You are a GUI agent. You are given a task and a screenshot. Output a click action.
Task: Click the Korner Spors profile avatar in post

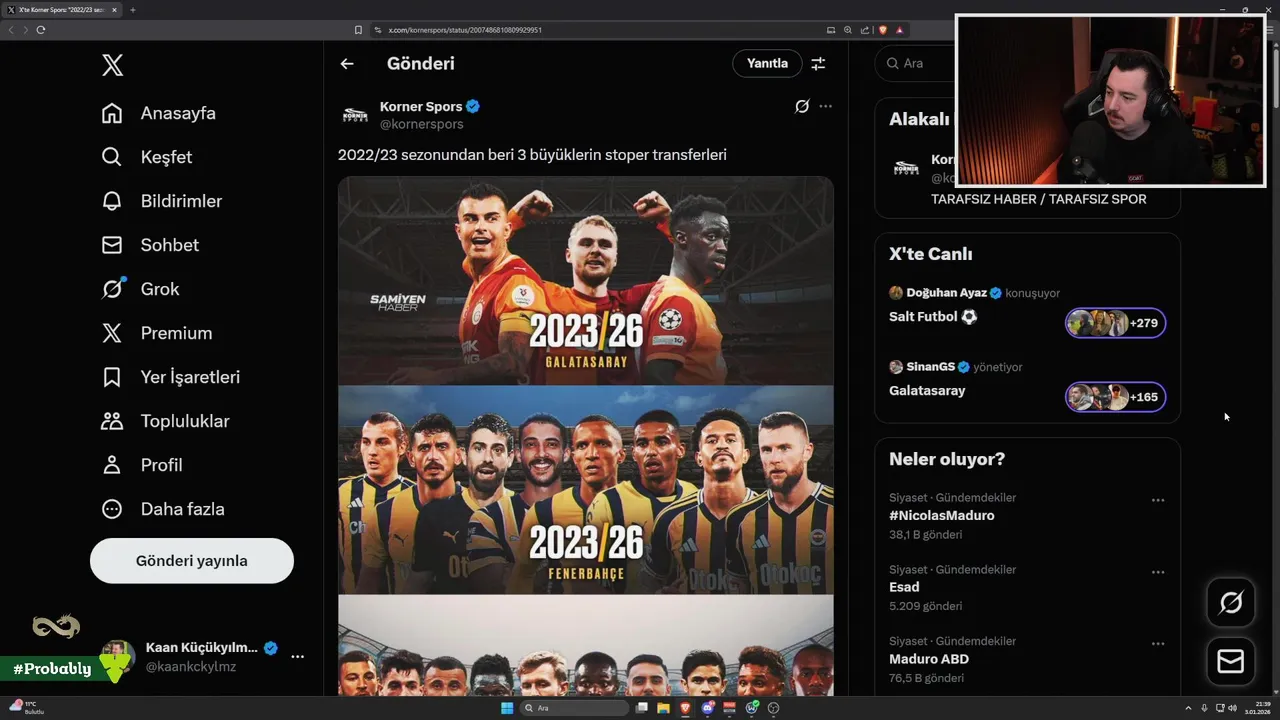click(x=355, y=115)
